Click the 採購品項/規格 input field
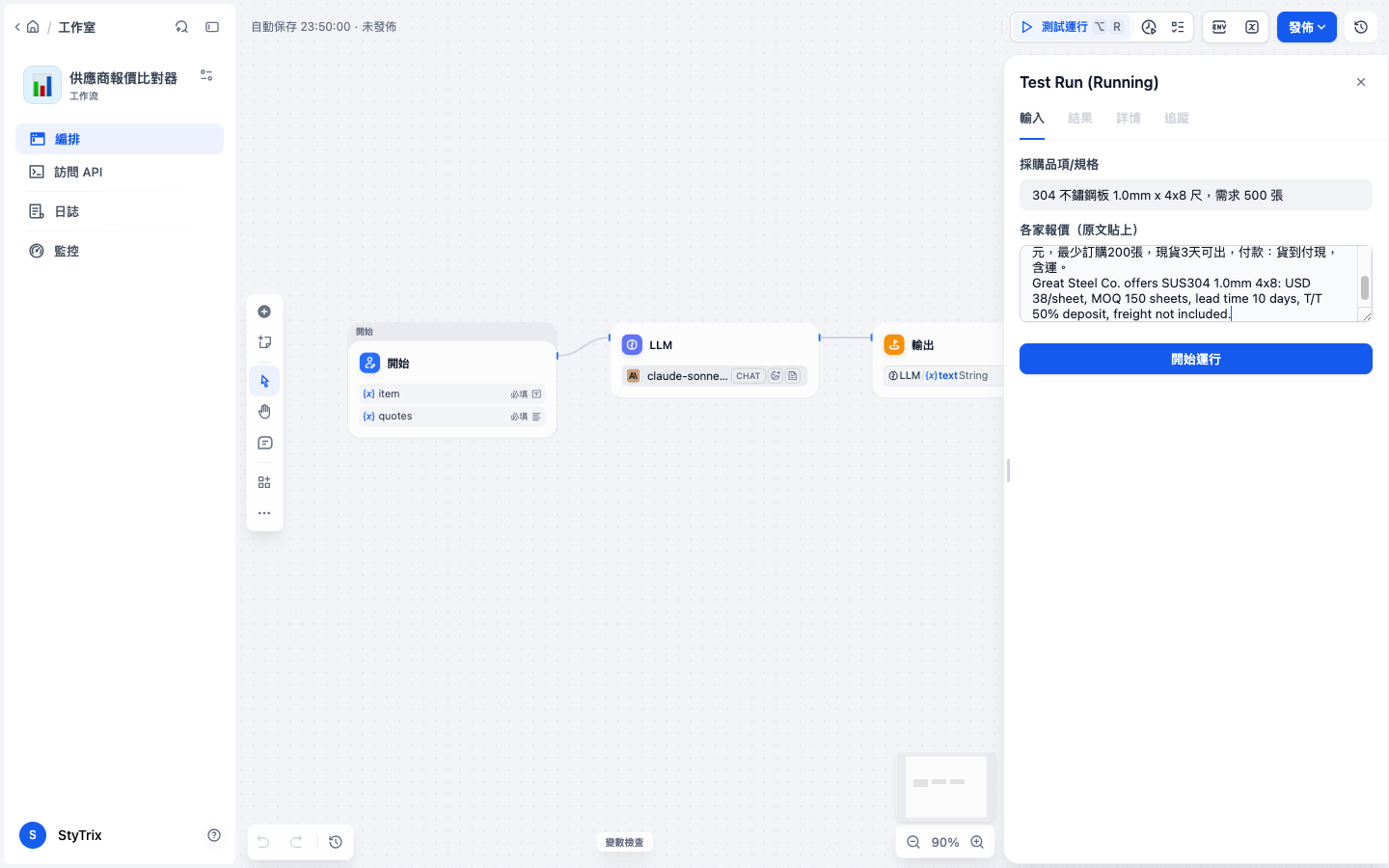The image size is (1389, 868). (1196, 195)
